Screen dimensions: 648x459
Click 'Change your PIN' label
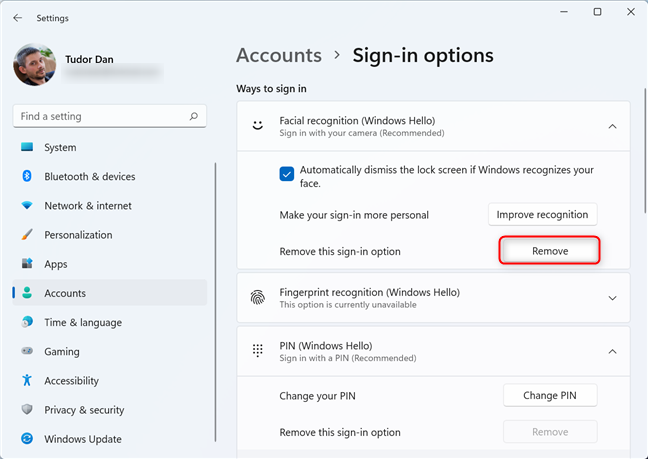click(317, 396)
